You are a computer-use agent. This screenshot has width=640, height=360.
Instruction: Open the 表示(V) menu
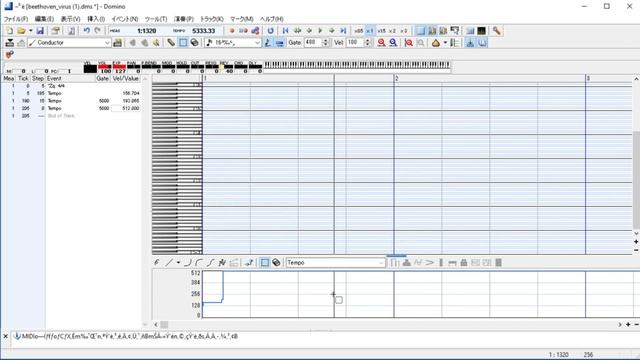(70, 19)
